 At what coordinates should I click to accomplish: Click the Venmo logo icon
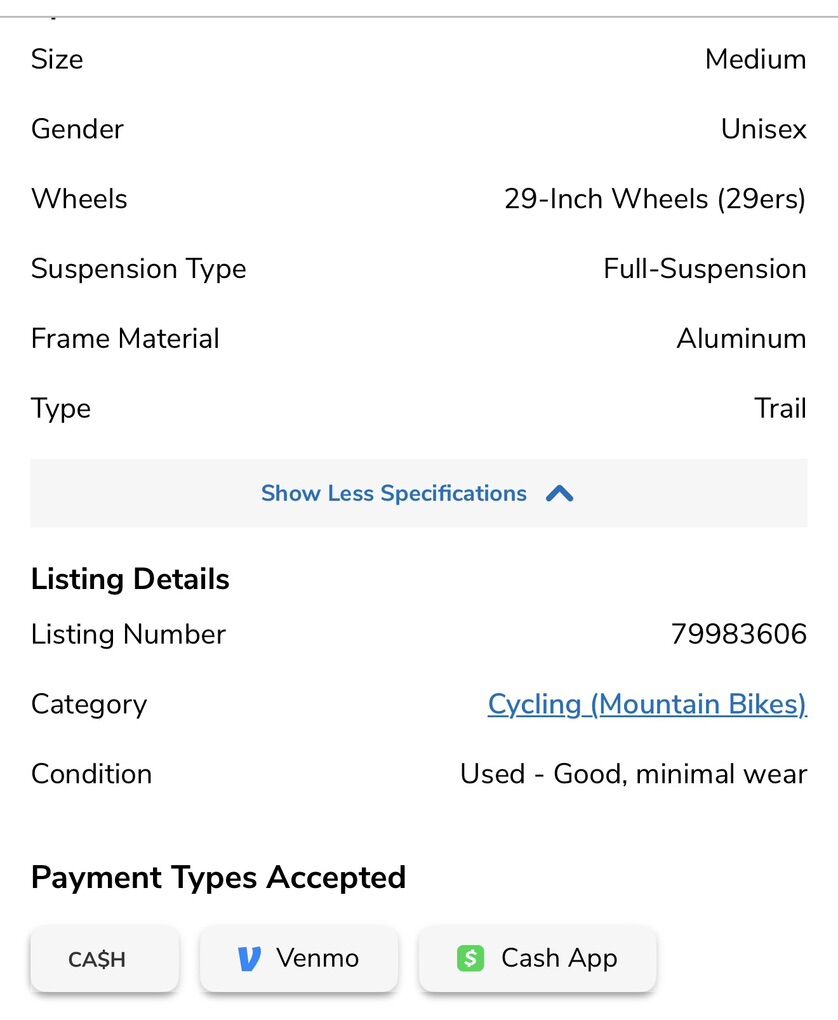(x=249, y=959)
